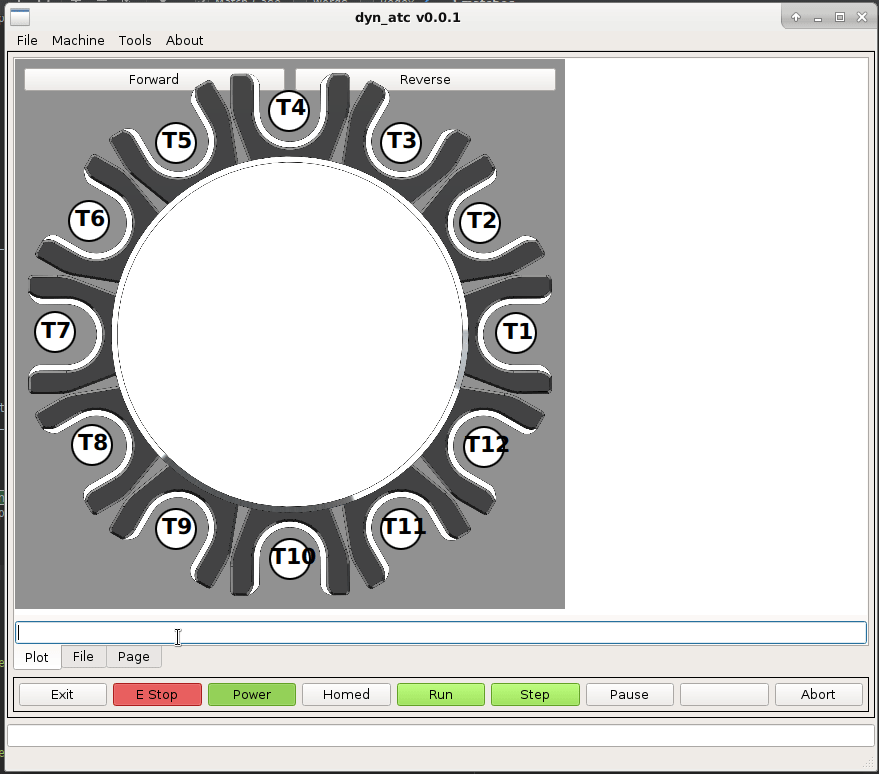Image resolution: width=879 pixels, height=774 pixels.
Task: Click the status bar field at bottom
Action: click(440, 735)
